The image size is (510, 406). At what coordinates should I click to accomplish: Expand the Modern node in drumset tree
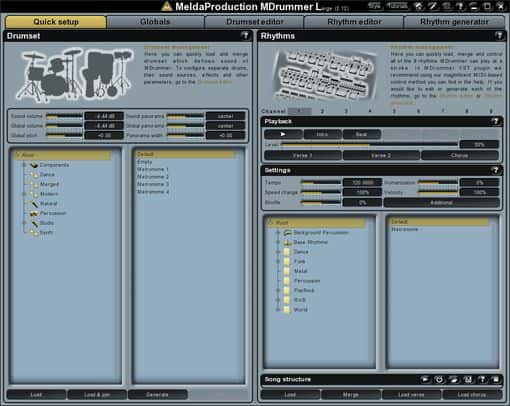coord(24,194)
